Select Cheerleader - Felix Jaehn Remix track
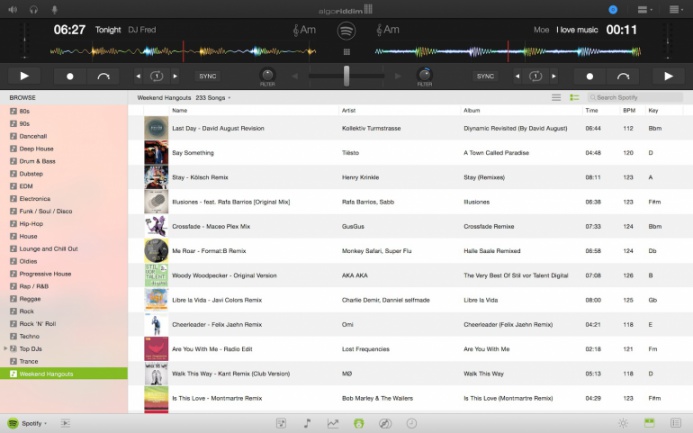The image size is (693, 433). tap(411, 324)
